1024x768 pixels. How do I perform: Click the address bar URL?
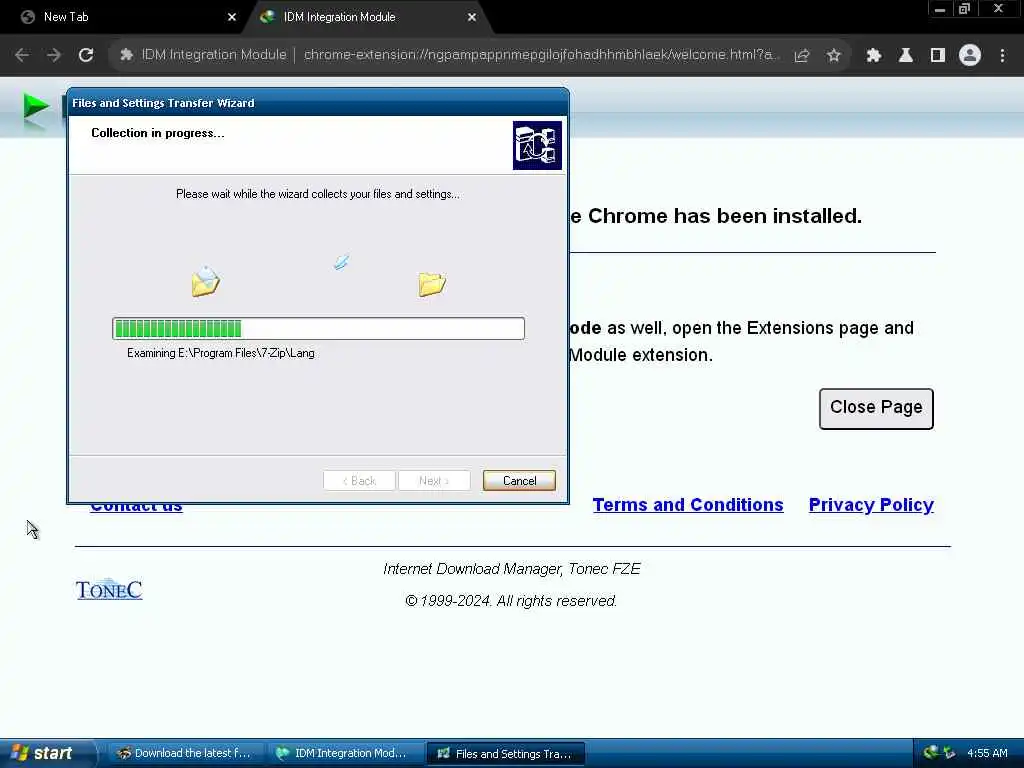pyautogui.click(x=541, y=55)
